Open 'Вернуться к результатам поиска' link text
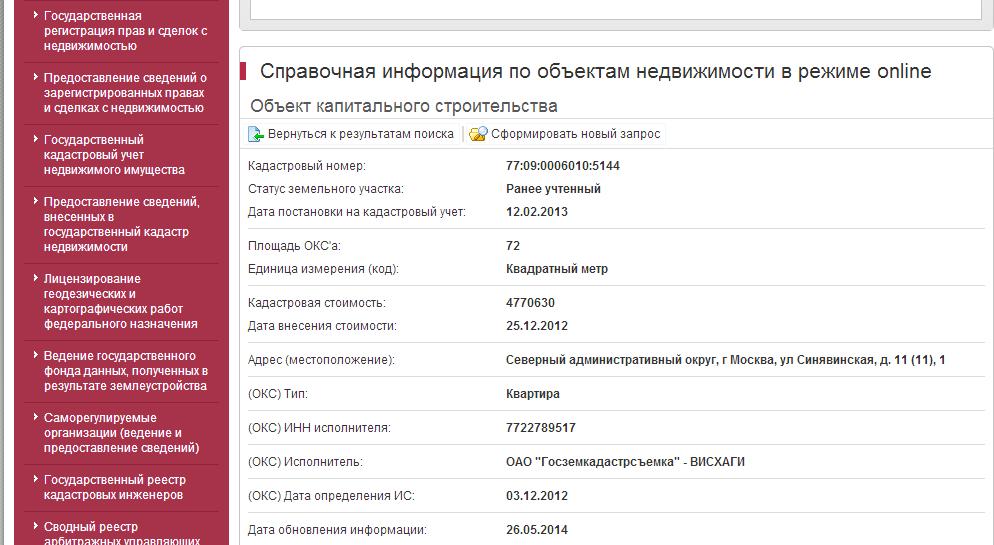The image size is (994, 545). pos(360,134)
